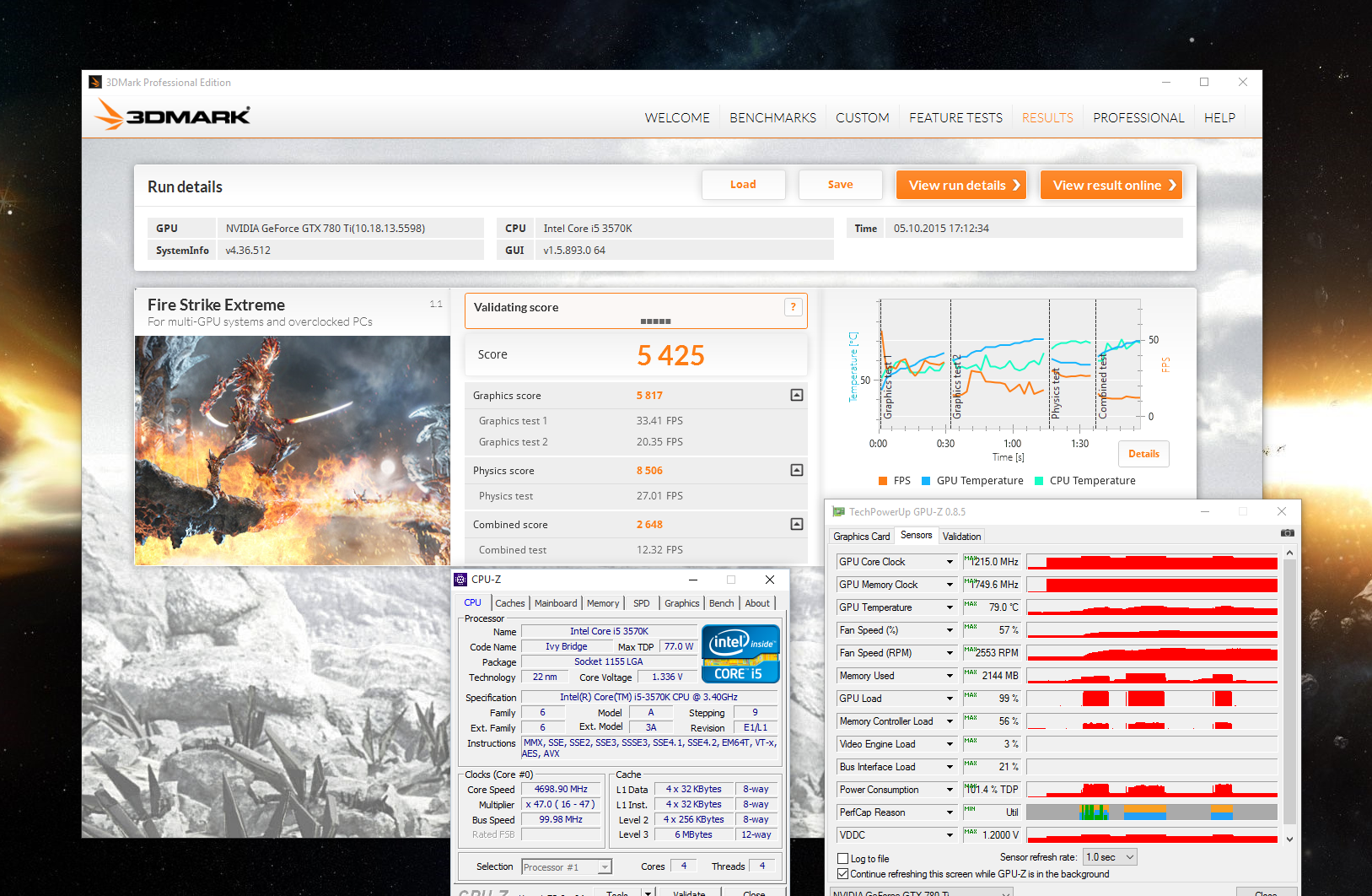Maximize the 3DMark Professional Edition window
The image size is (1372, 896).
[x=1204, y=82]
